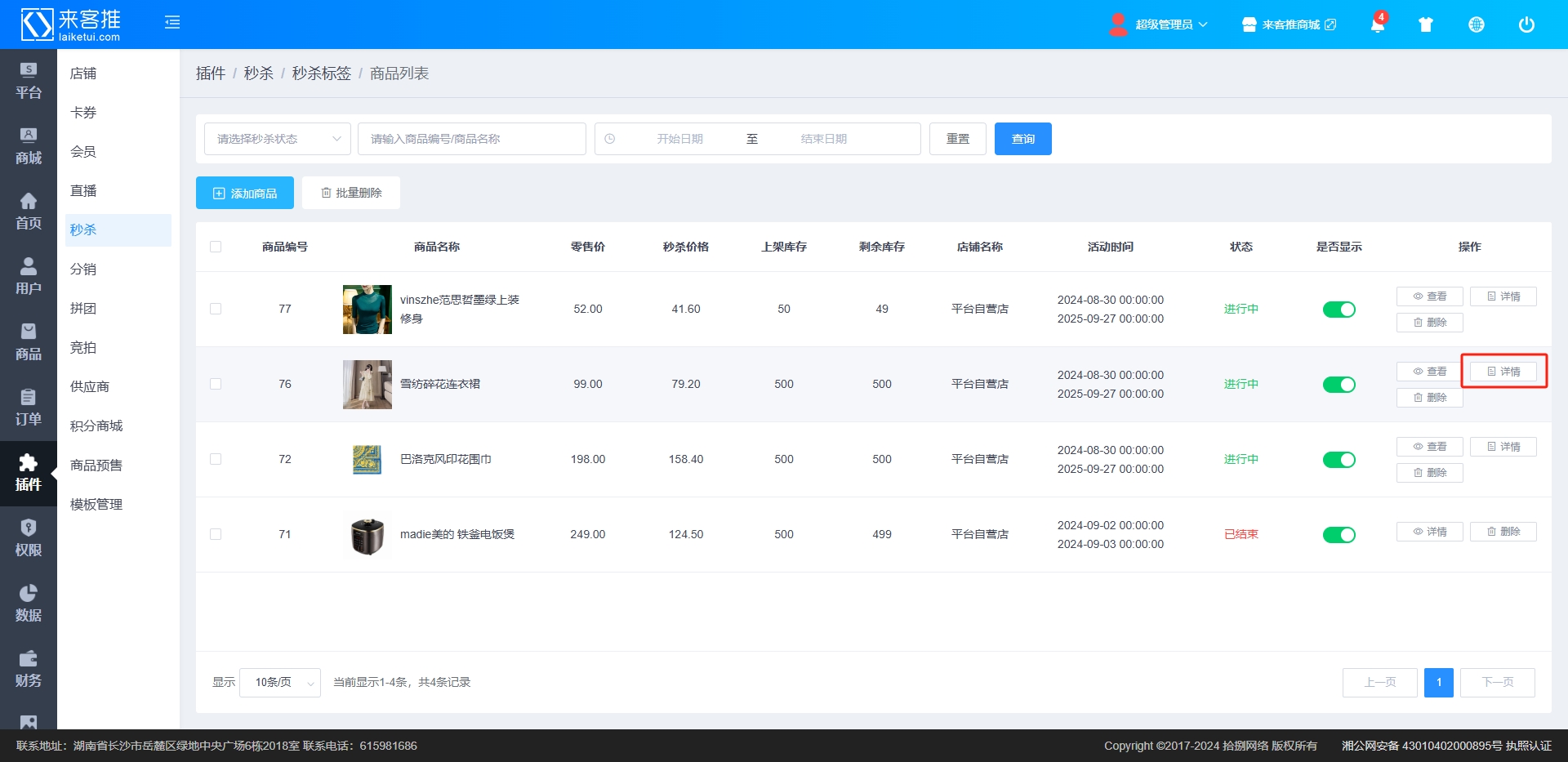This screenshot has width=1568, height=762.
Task: Collapse sidebar with the hamburger menu icon
Action: (171, 22)
